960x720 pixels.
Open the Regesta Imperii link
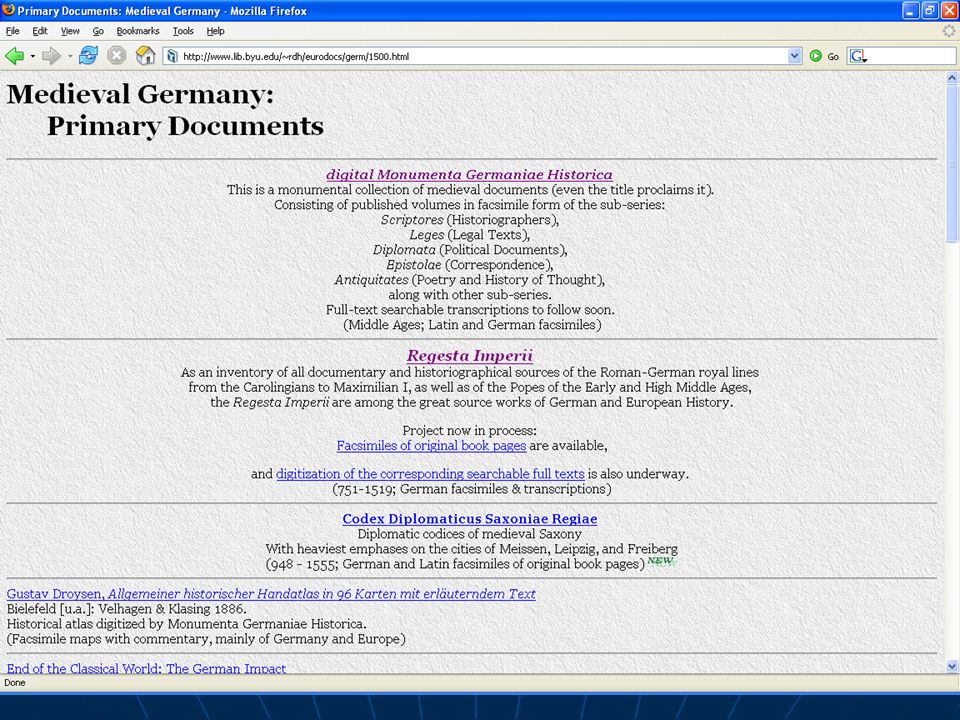[x=470, y=356]
